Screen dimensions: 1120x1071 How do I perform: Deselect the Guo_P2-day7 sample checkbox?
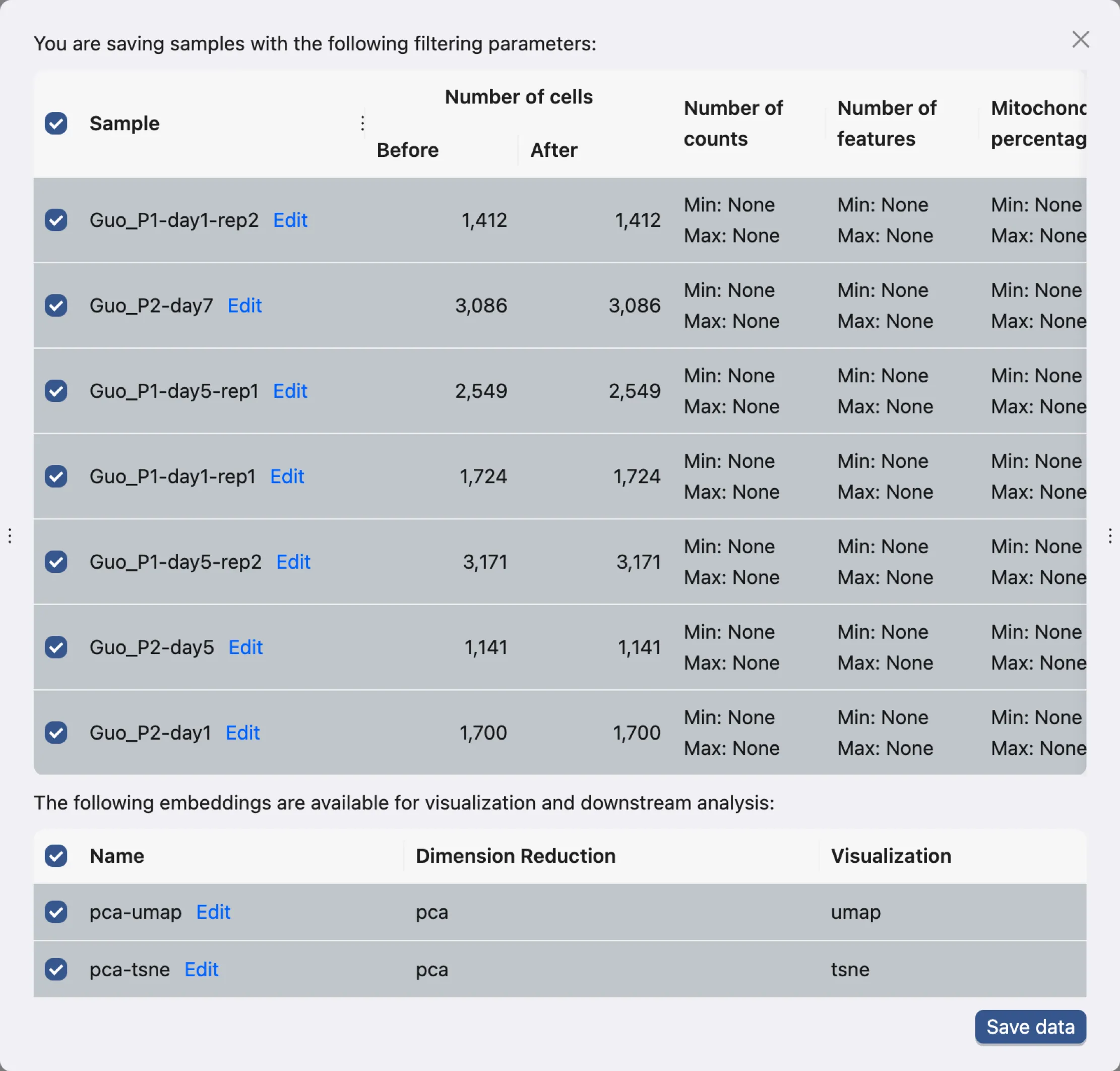[56, 306]
